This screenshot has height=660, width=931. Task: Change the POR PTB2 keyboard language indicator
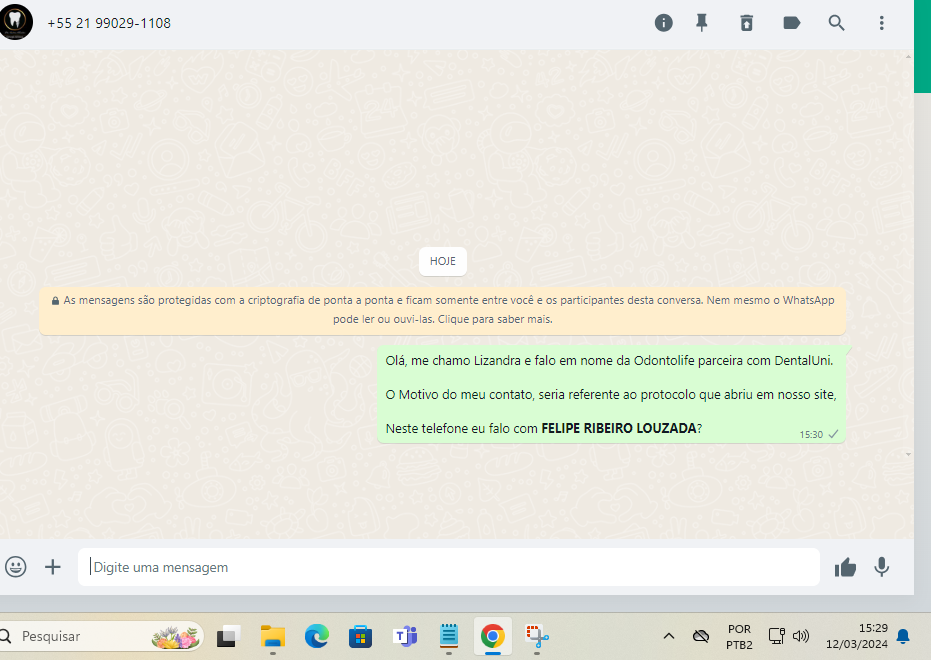739,637
